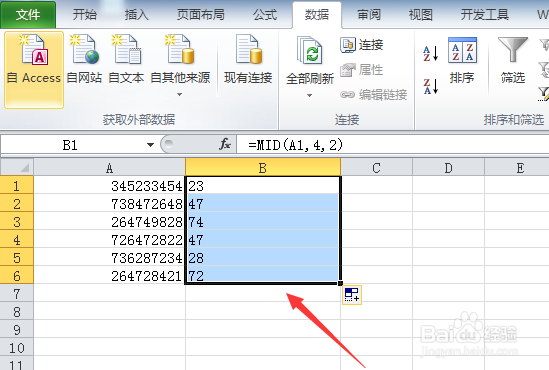549x370 pixels.
Task: Switch to the 视图 view tab
Action: (421, 15)
